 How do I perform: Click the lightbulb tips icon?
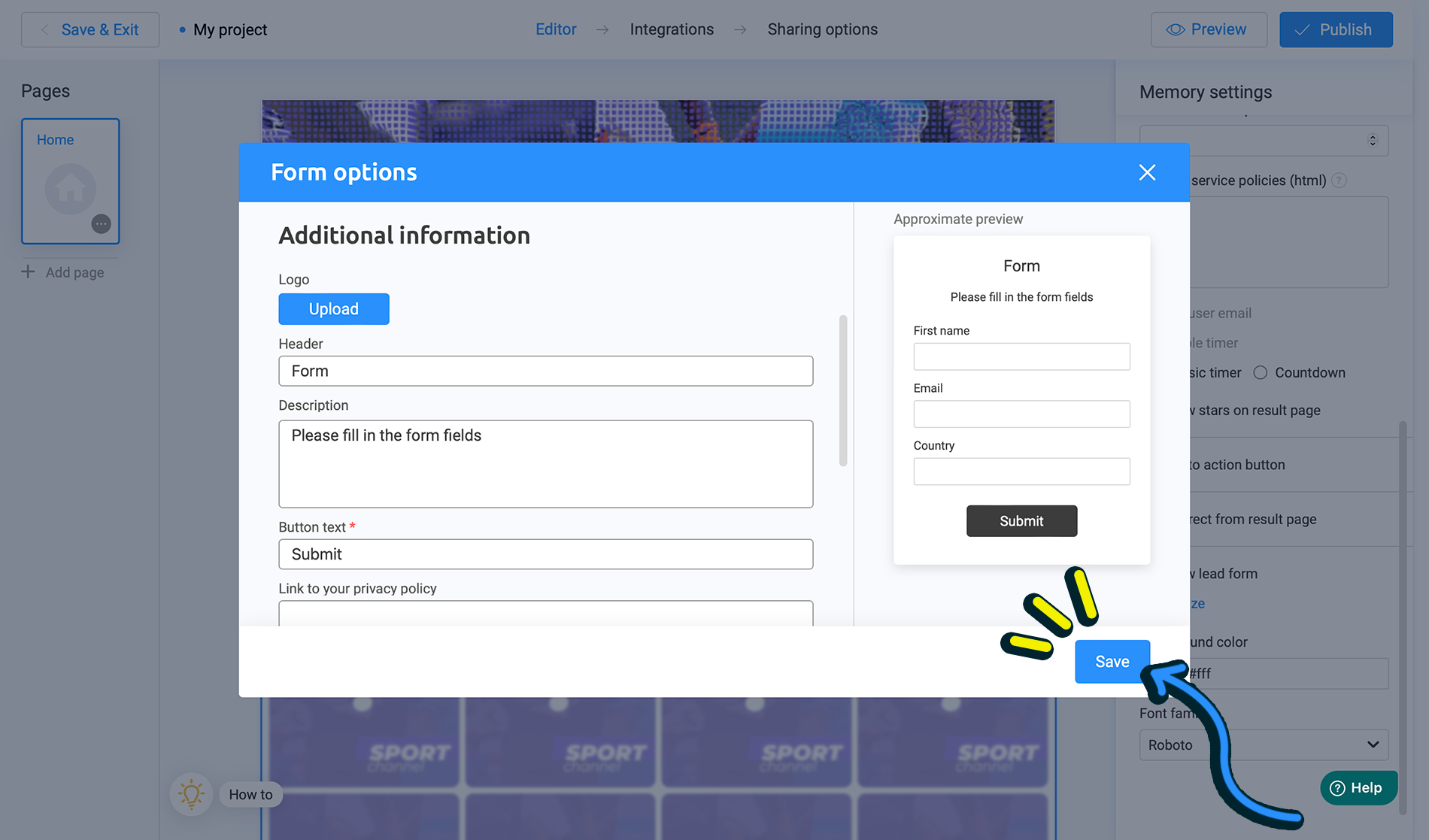click(191, 794)
